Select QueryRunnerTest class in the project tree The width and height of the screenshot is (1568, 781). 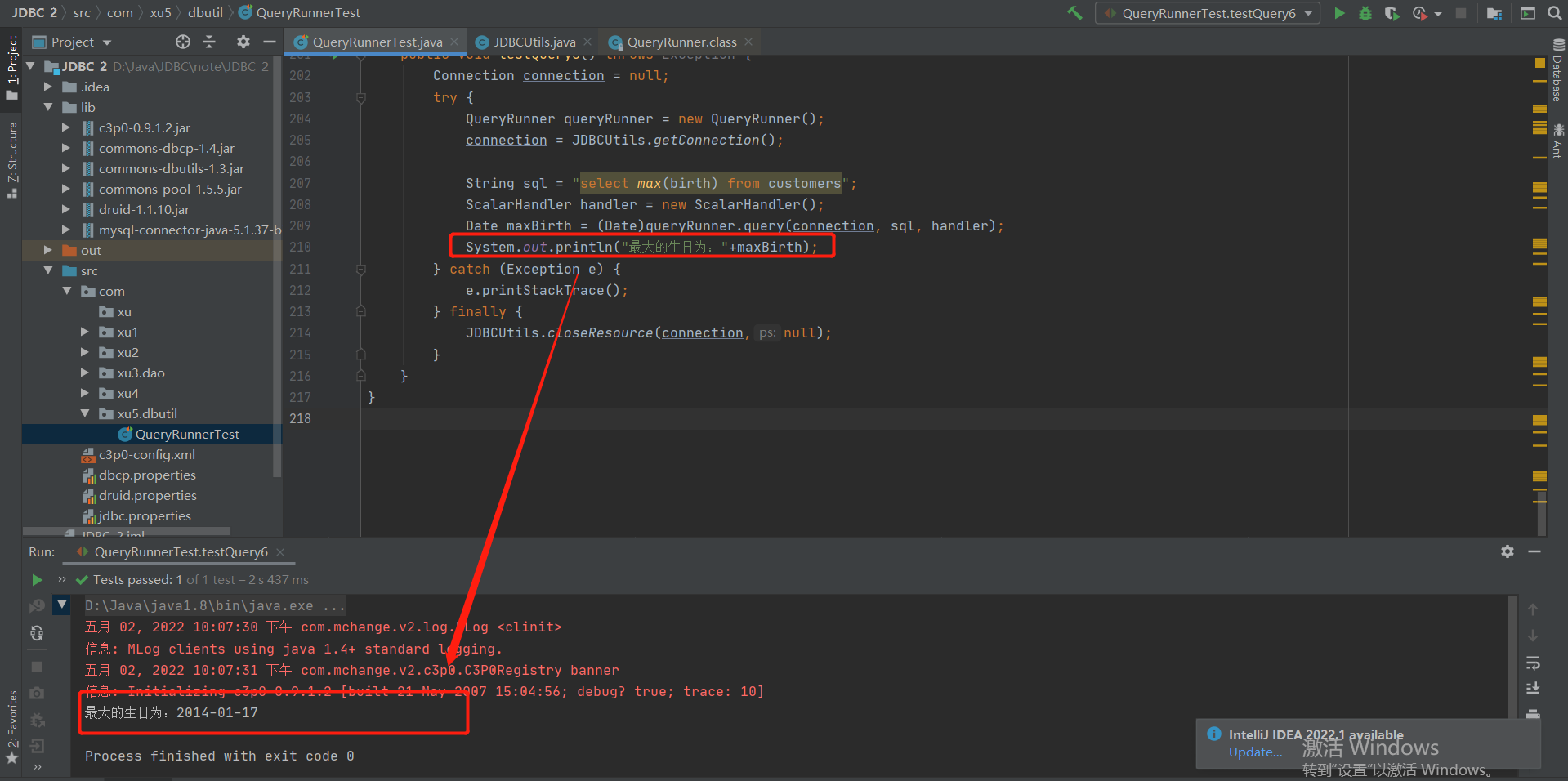click(x=187, y=434)
